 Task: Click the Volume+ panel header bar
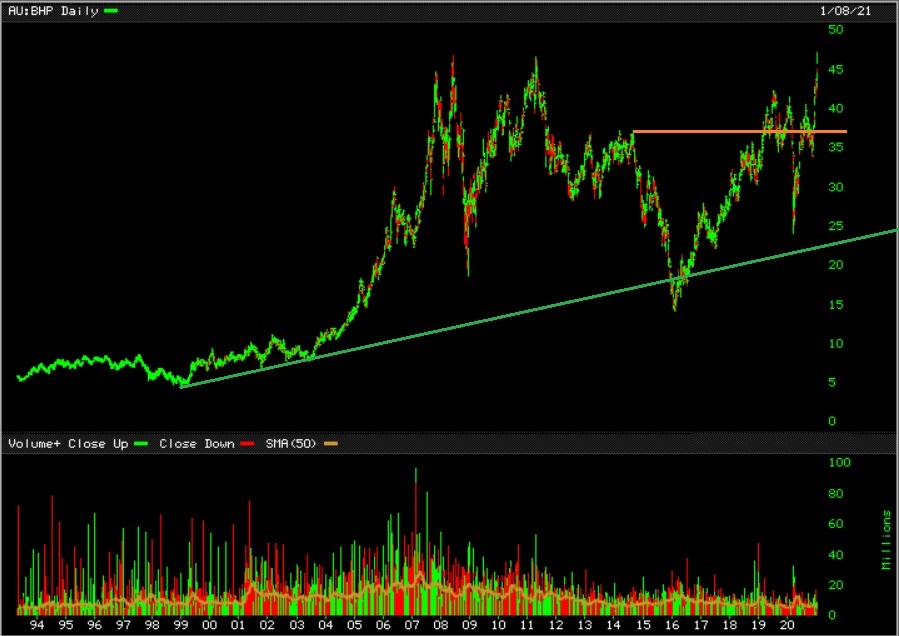pyautogui.click(x=450, y=444)
